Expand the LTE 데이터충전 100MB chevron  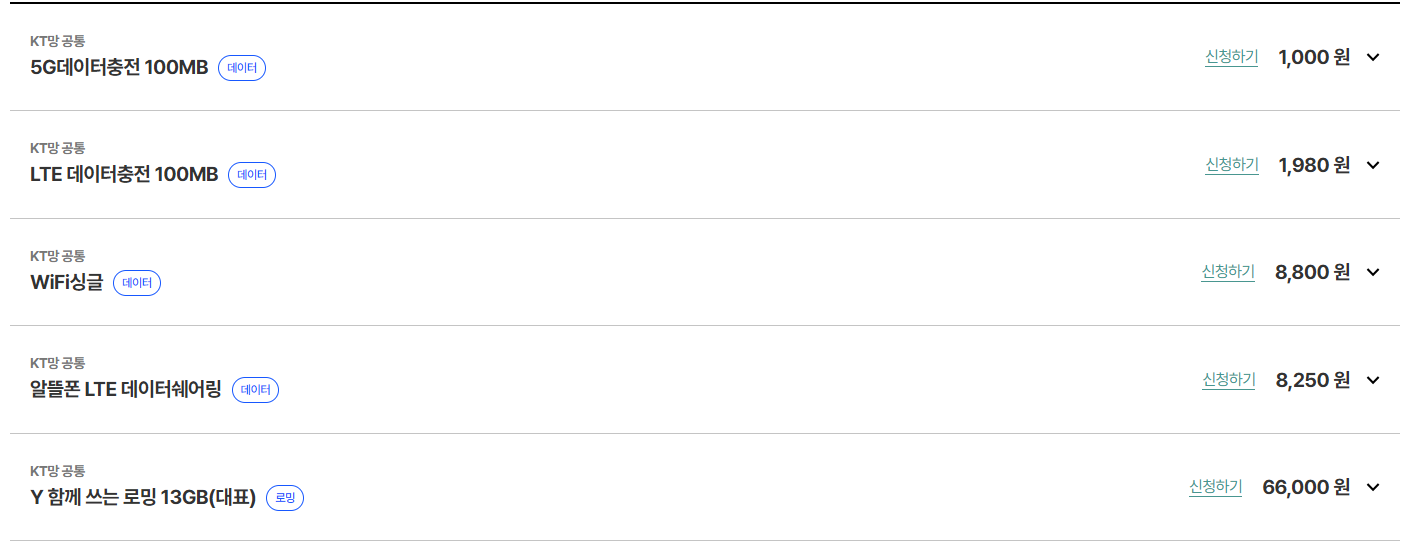(x=1372, y=165)
